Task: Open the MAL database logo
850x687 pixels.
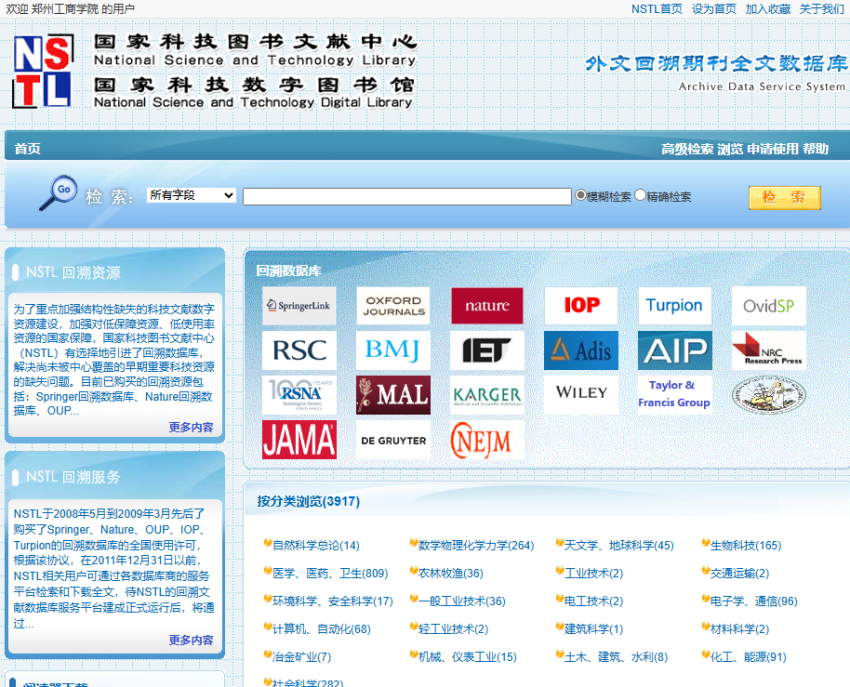Action: pyautogui.click(x=394, y=395)
